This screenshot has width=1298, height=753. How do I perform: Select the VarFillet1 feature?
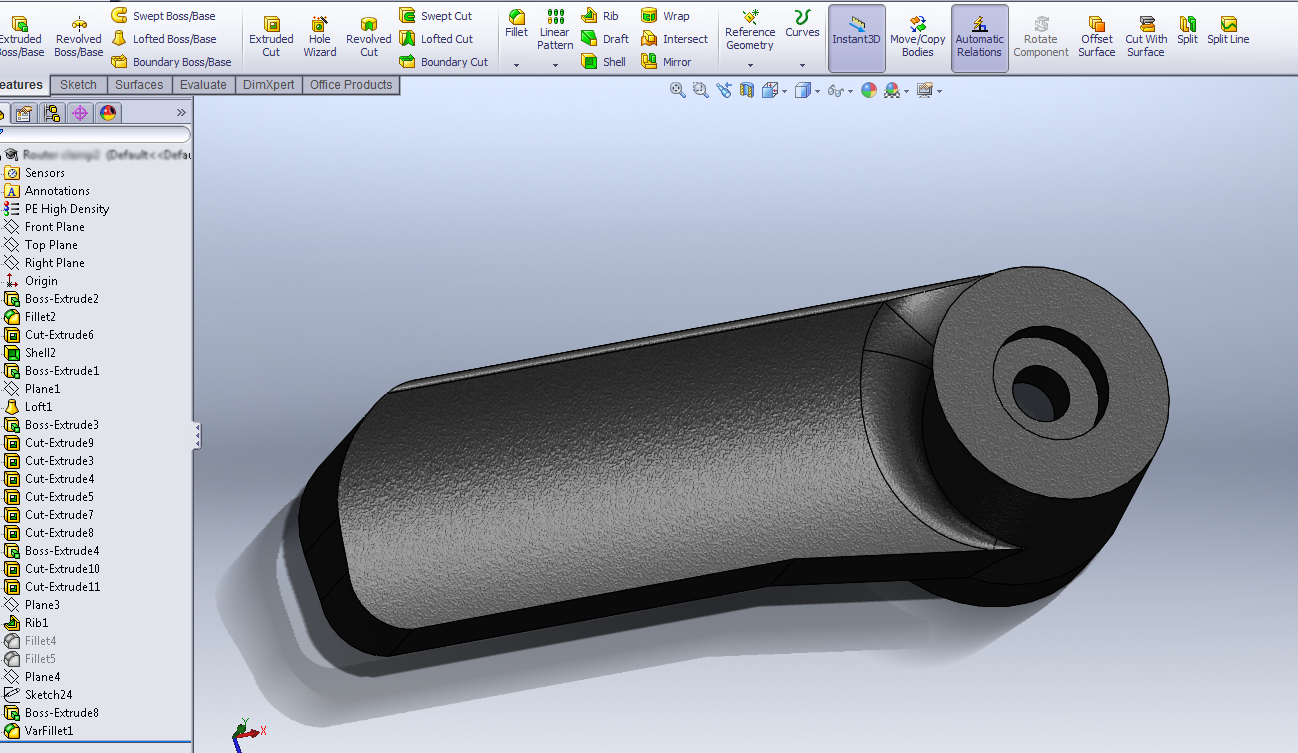(49, 731)
